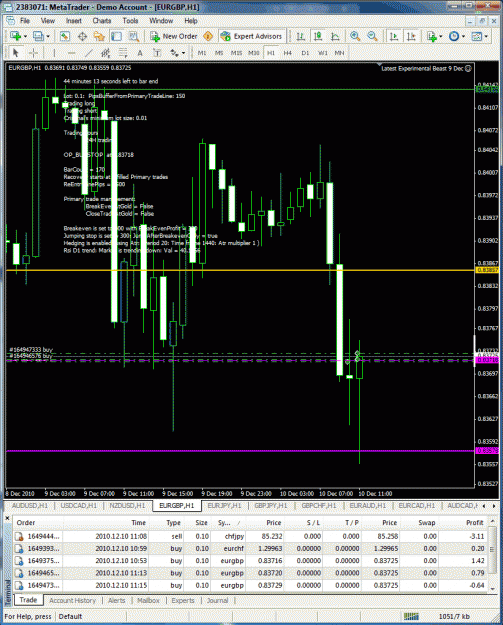Toggle Expert Advisors on or off
Screen dimensions: 503x625
[252, 36]
